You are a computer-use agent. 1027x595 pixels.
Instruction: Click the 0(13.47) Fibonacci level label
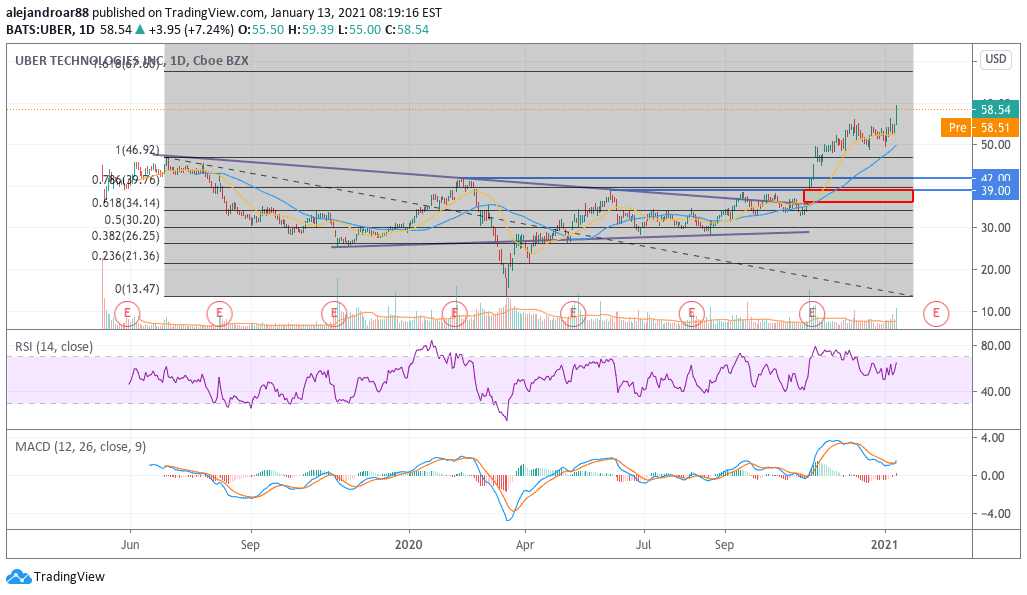click(x=137, y=289)
